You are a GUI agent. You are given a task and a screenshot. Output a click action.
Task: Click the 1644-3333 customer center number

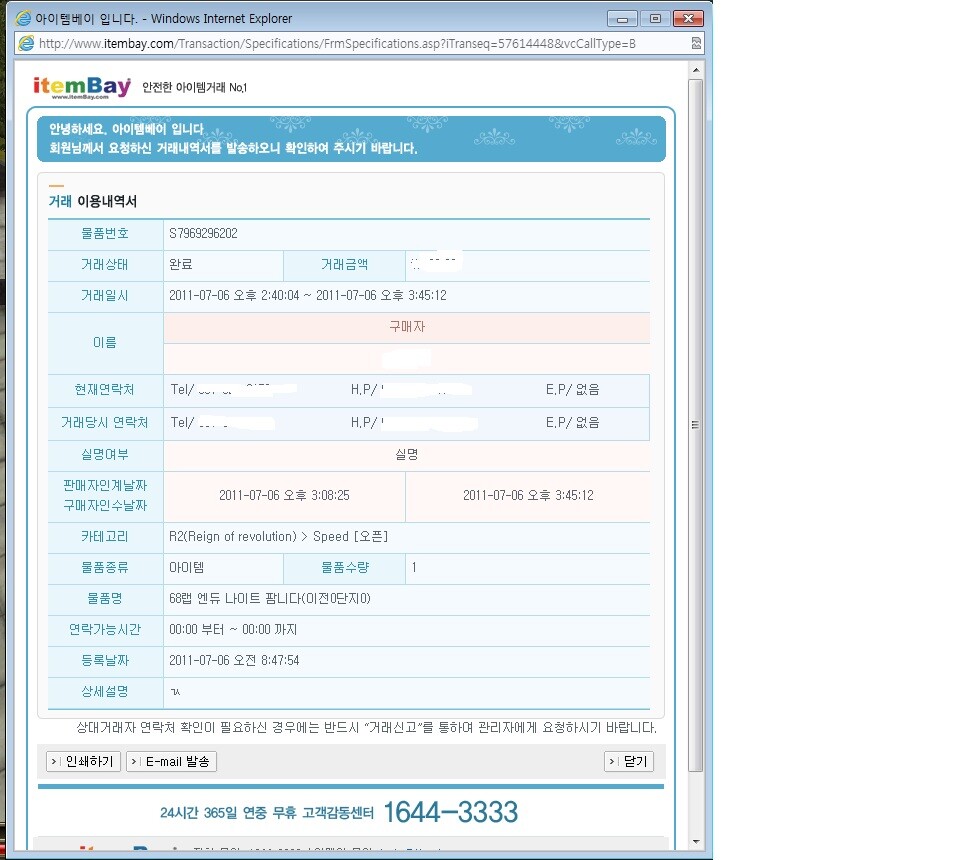coord(450,811)
